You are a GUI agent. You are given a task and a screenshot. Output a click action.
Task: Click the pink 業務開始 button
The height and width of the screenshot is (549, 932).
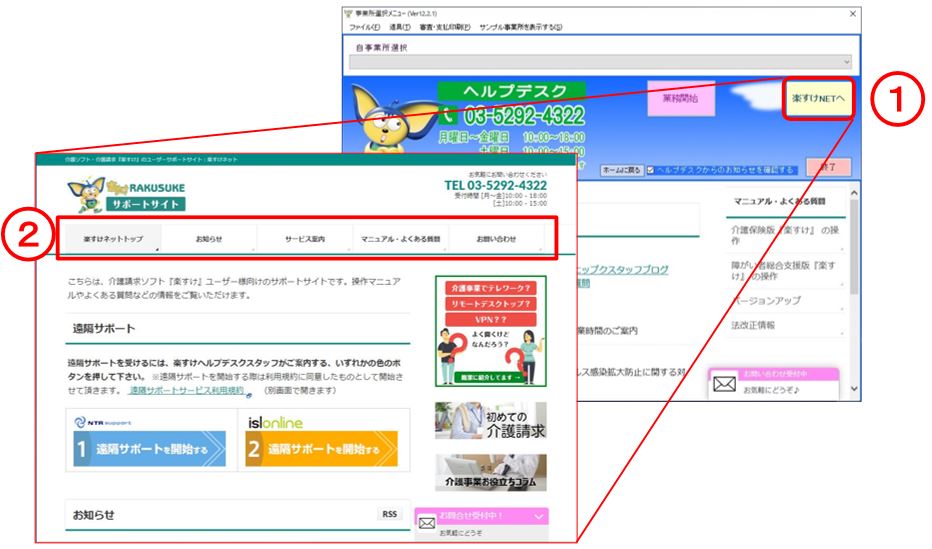[681, 98]
